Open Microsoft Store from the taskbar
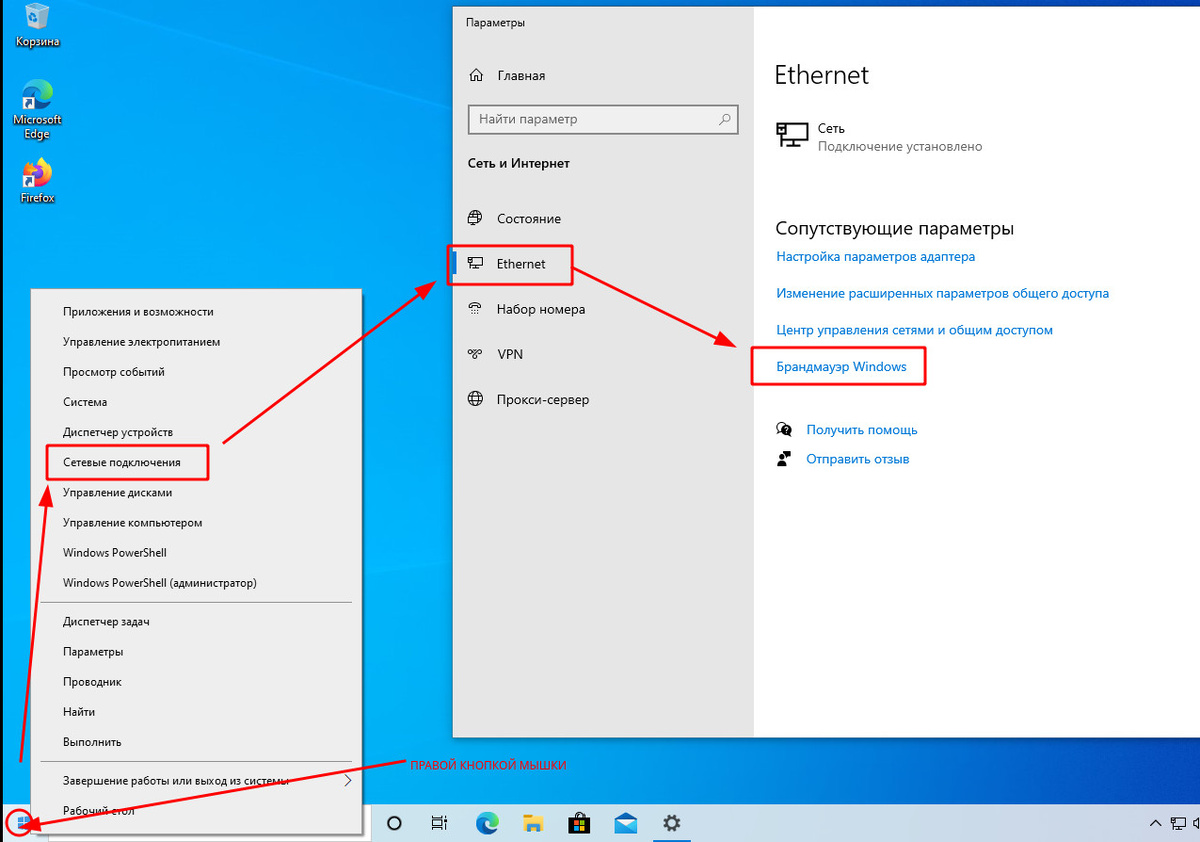This screenshot has height=842, width=1200. (x=579, y=824)
